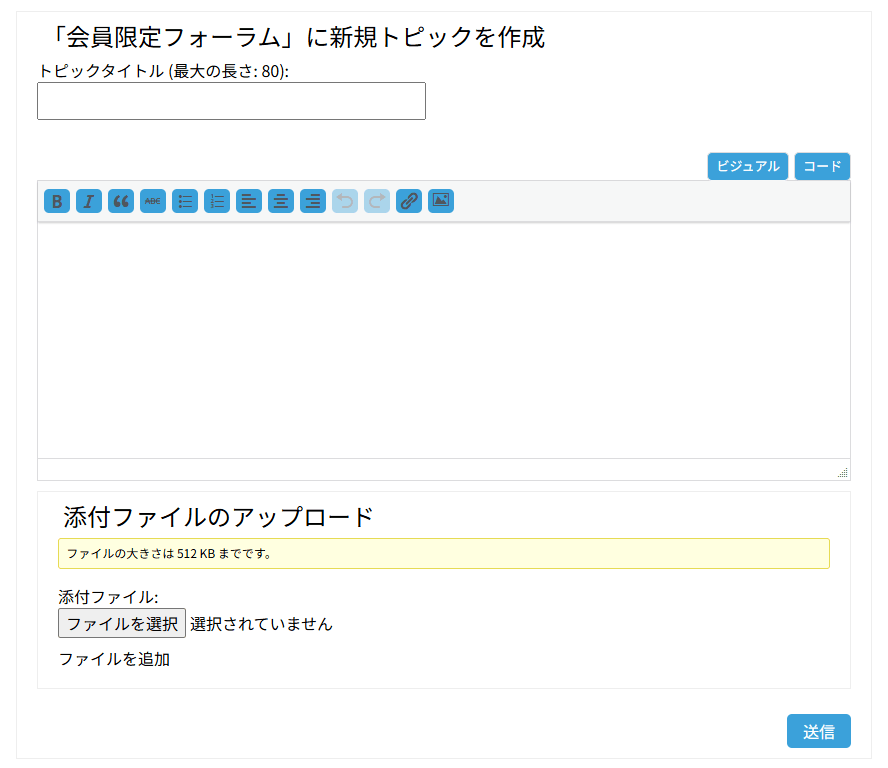888x768 pixels.
Task: Grab the editor resize handle corner
Action: pos(843,473)
